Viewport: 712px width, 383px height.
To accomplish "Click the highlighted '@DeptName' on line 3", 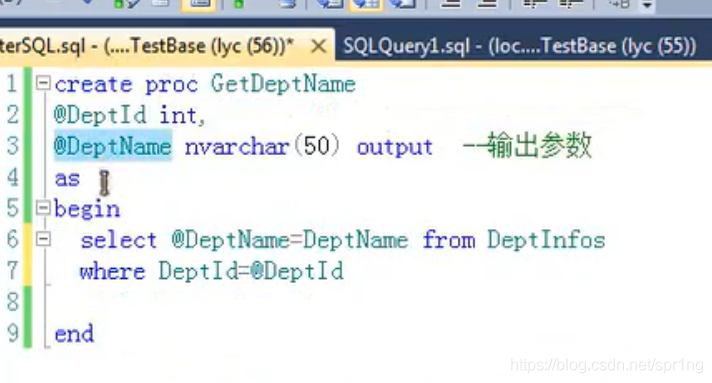I will click(113, 146).
